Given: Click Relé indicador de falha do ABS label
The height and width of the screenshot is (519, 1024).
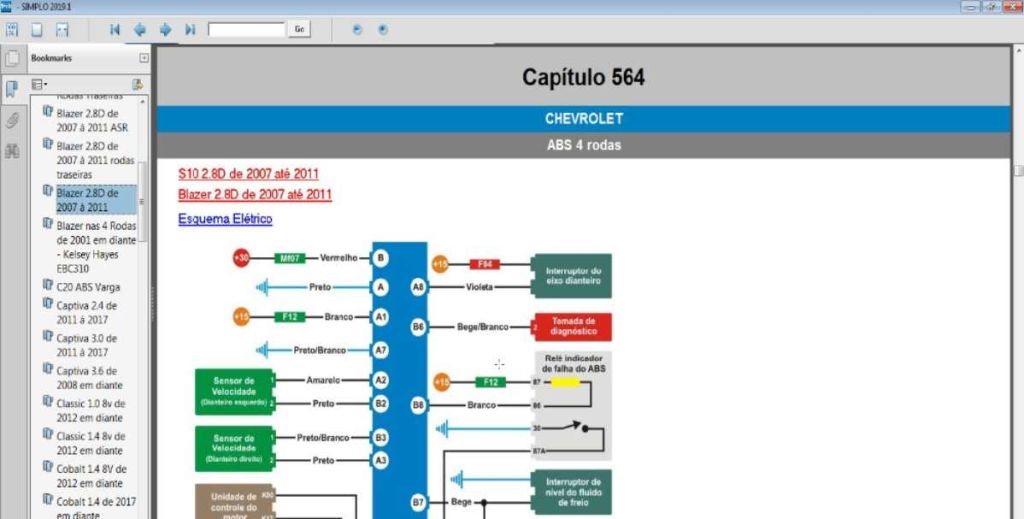Looking at the screenshot, I should point(573,364).
